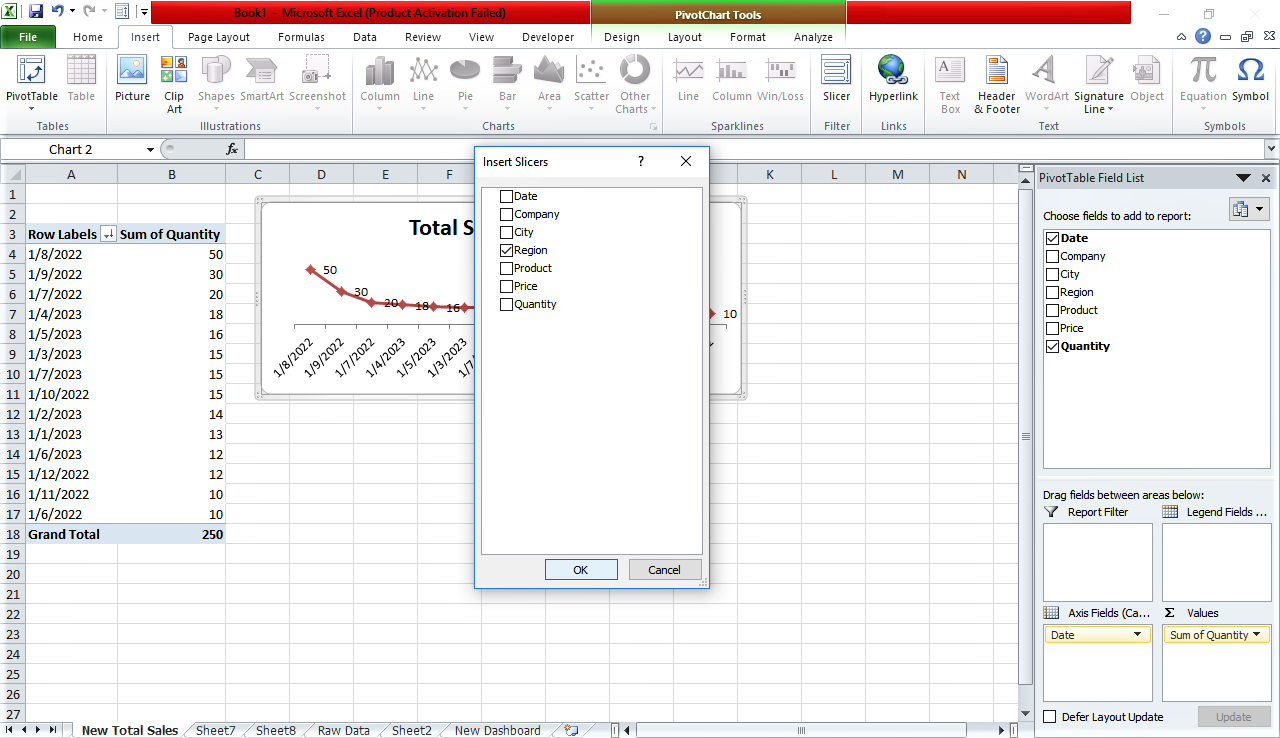The image size is (1280, 738).
Task: Click the Slicer button in Filter group
Action: [x=836, y=80]
